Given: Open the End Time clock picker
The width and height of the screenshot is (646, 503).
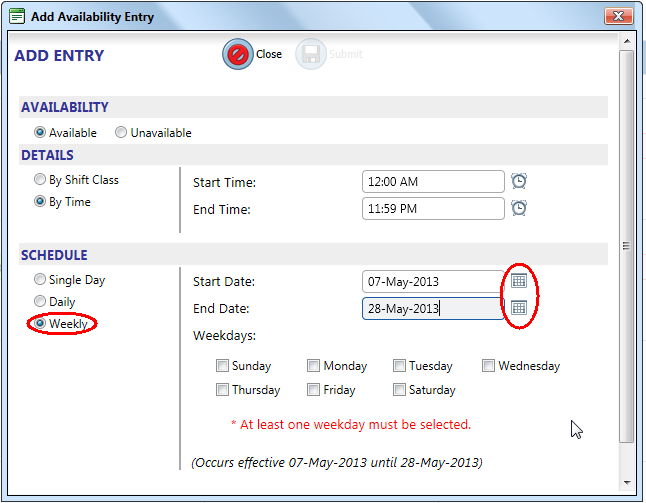Looking at the screenshot, I should point(519,208).
